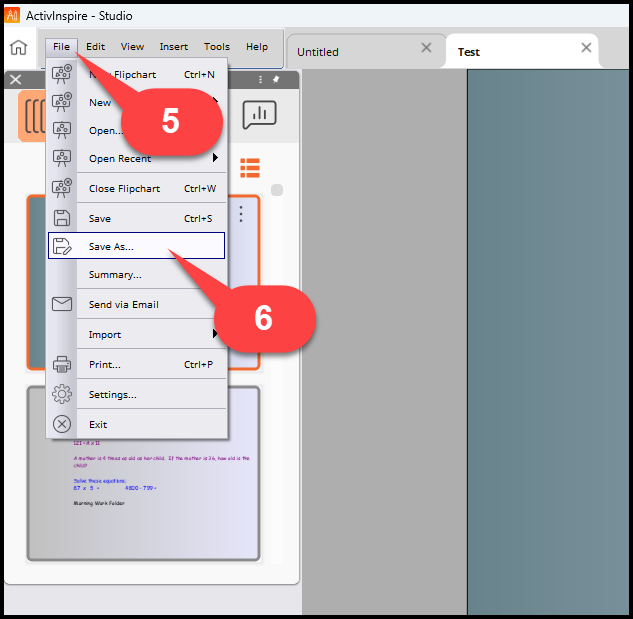Viewport: 633px width, 619px height.
Task: Click the Print printer icon
Action: pyautogui.click(x=62, y=364)
